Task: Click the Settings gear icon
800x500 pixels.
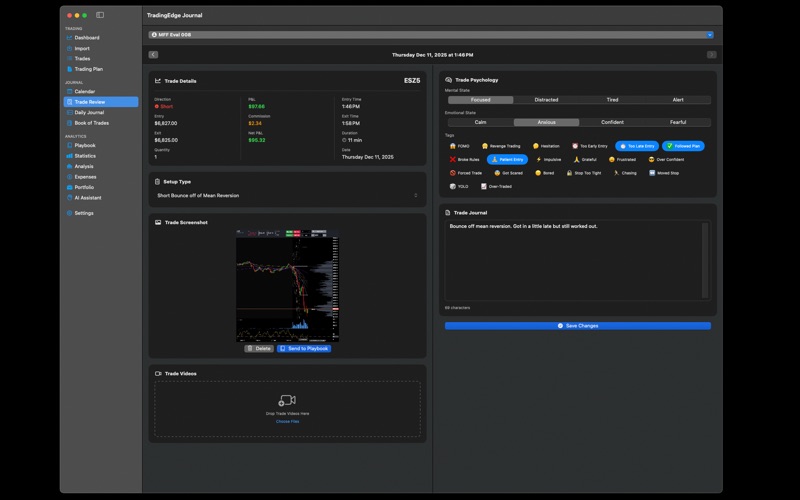Action: 69,213
